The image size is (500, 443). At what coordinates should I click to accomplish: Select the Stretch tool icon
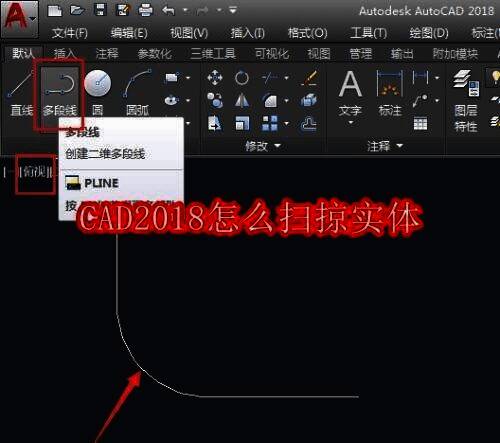[x=215, y=124]
